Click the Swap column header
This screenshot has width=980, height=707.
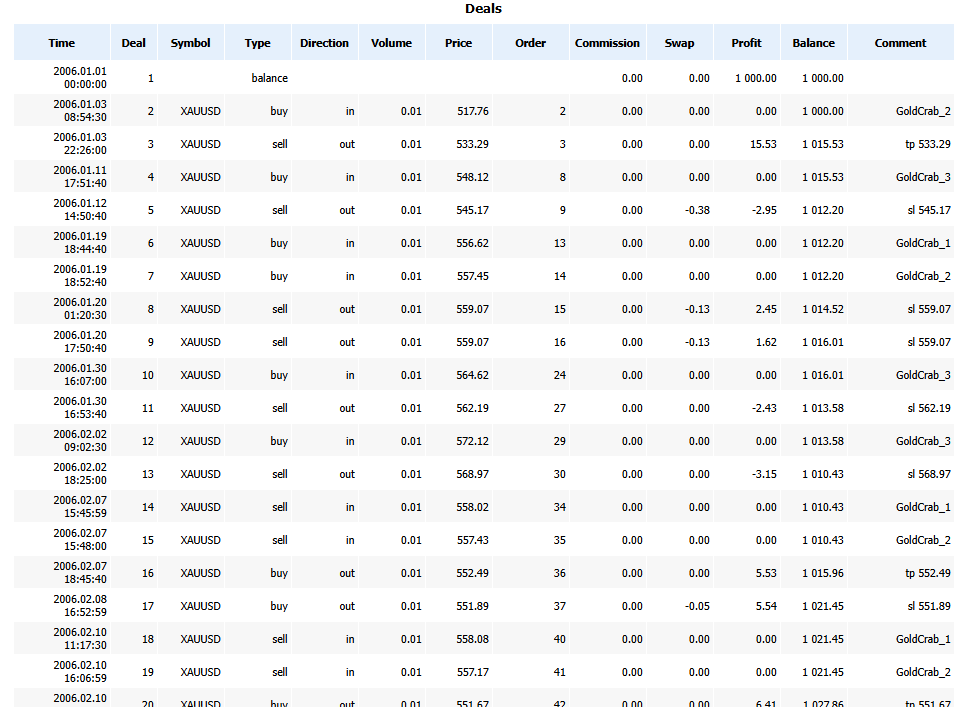(x=679, y=42)
